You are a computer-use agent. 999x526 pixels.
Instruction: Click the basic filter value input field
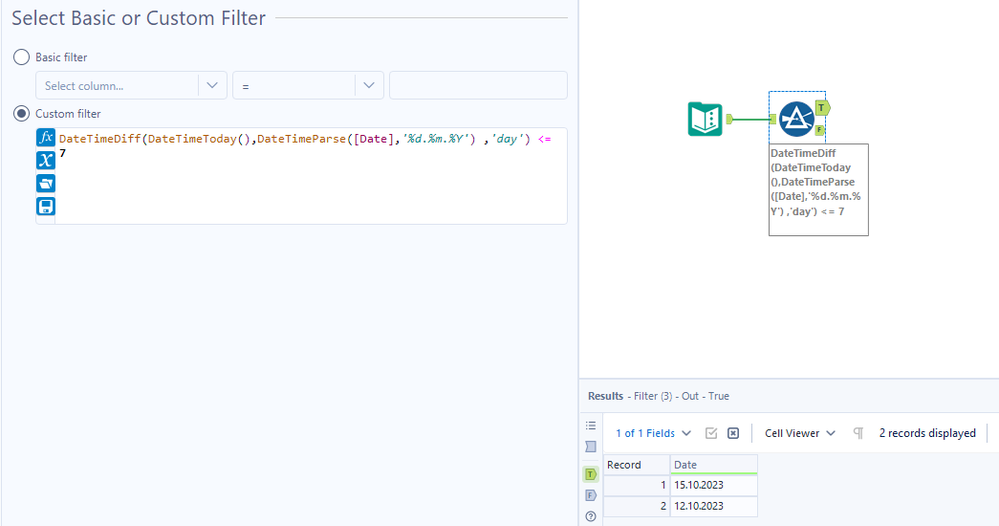tap(478, 85)
